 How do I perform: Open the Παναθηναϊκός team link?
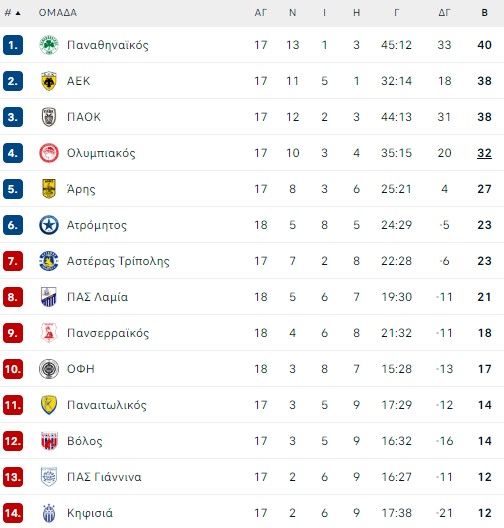coord(108,45)
